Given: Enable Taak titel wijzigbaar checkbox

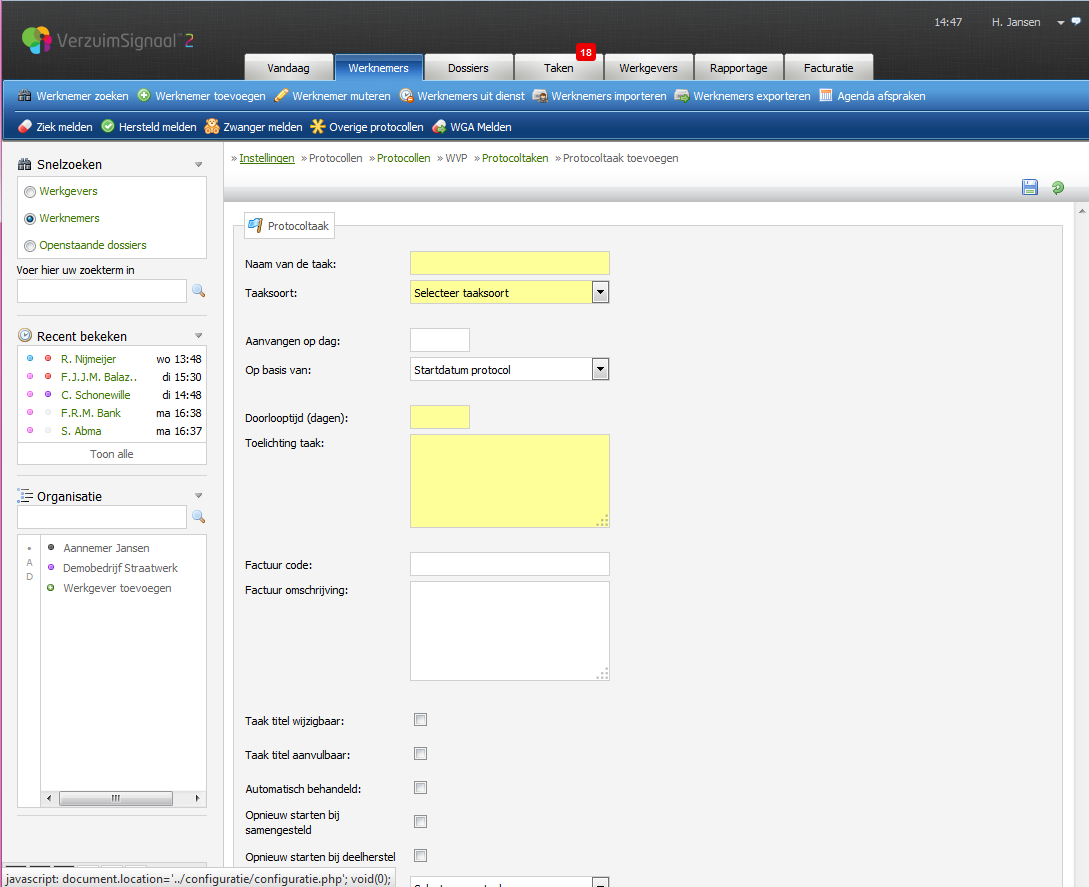Looking at the screenshot, I should click(x=421, y=720).
